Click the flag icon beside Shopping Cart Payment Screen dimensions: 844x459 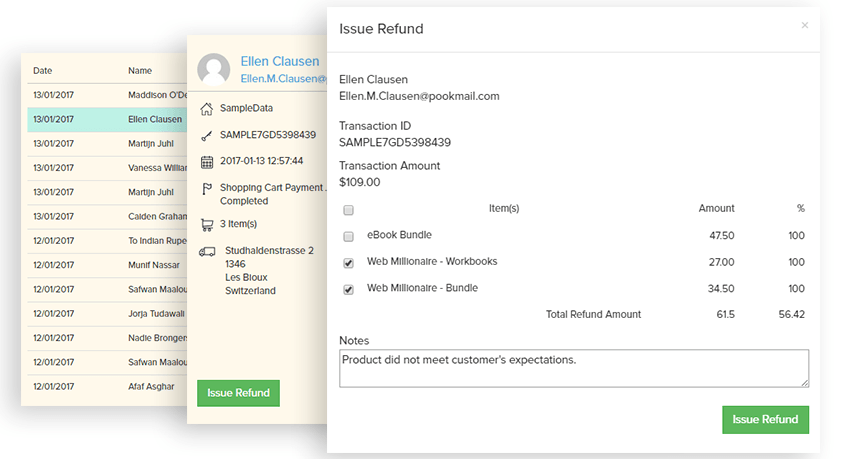(x=207, y=189)
